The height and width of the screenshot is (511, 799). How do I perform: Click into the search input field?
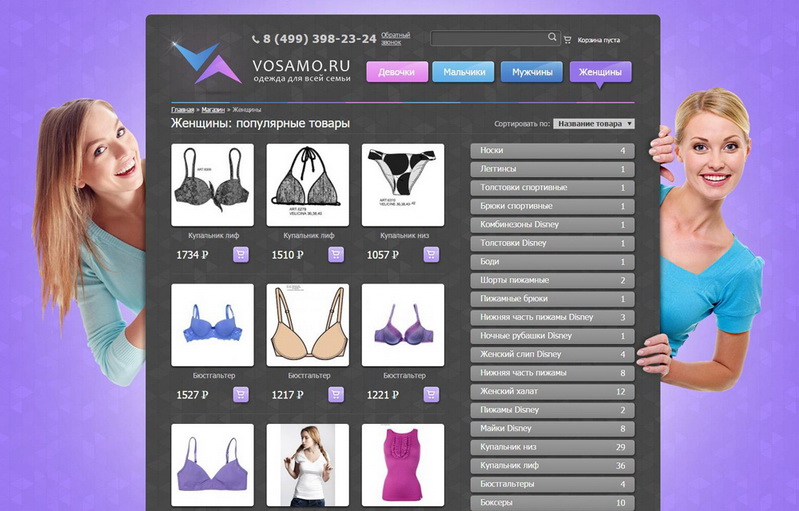tap(488, 38)
